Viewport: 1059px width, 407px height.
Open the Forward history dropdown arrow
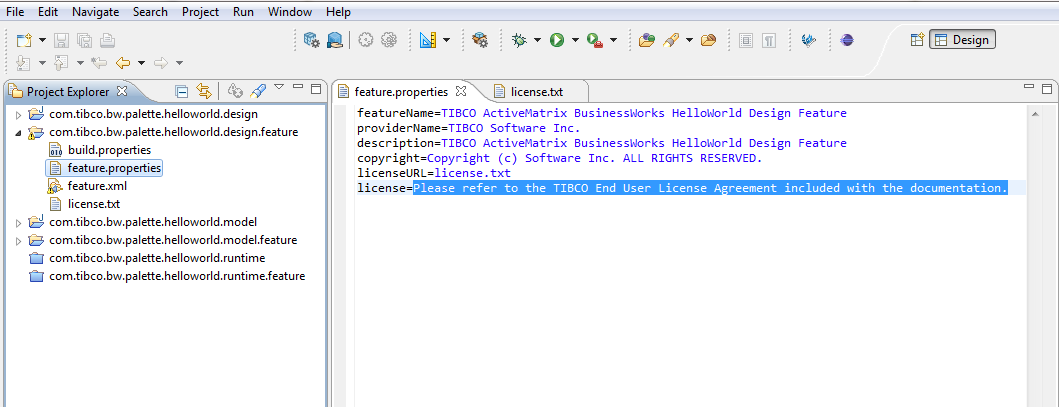[179, 63]
